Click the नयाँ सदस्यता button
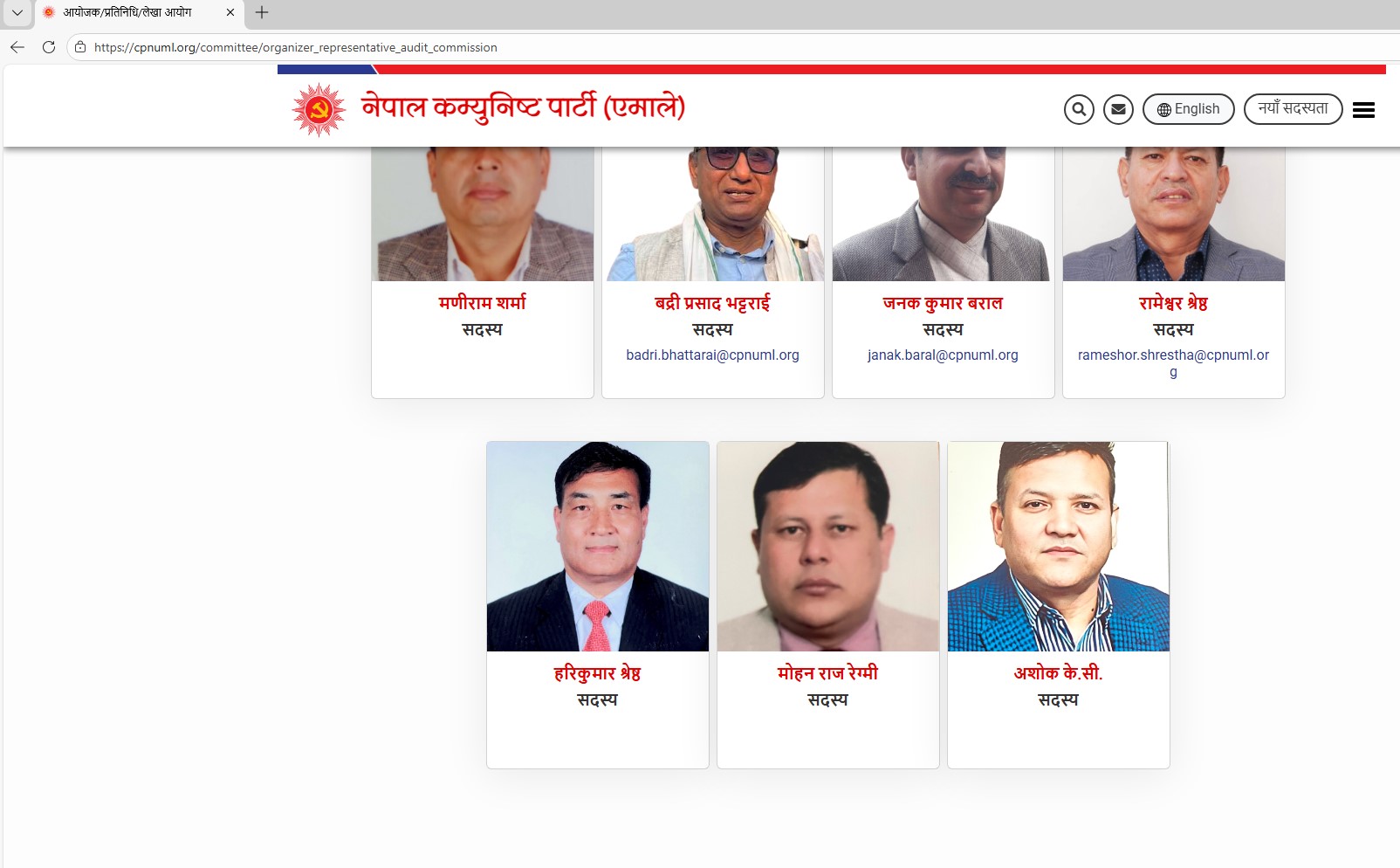 point(1294,109)
